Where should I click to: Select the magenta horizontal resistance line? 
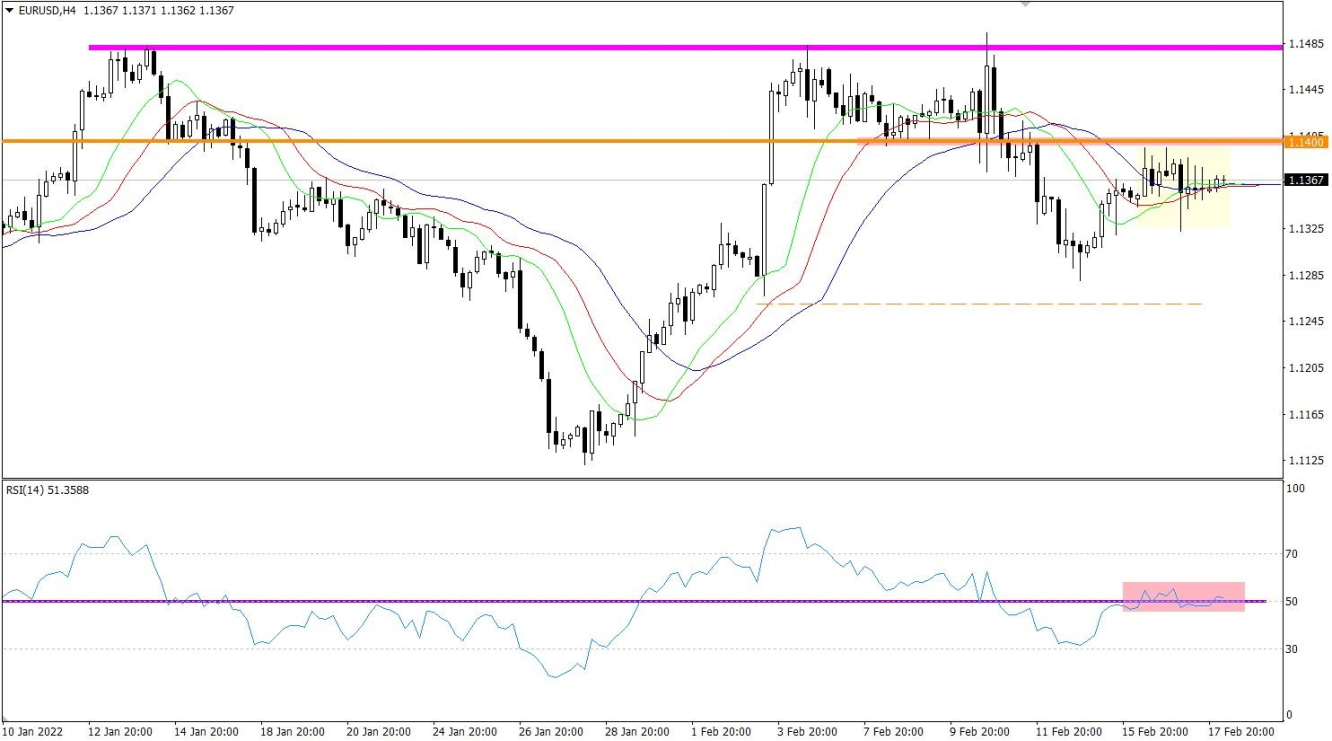point(685,47)
